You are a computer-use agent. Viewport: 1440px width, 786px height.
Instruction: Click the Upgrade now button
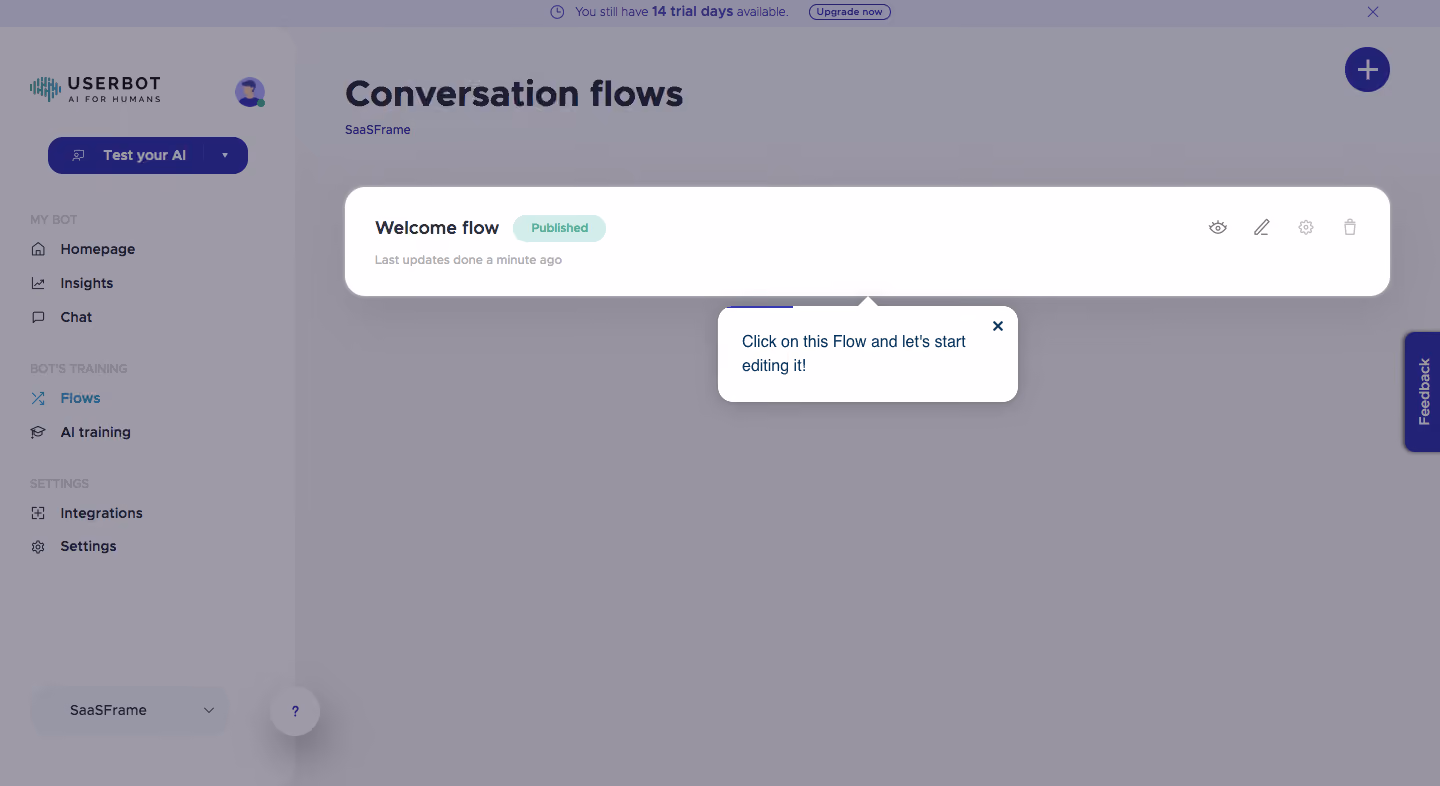click(849, 12)
